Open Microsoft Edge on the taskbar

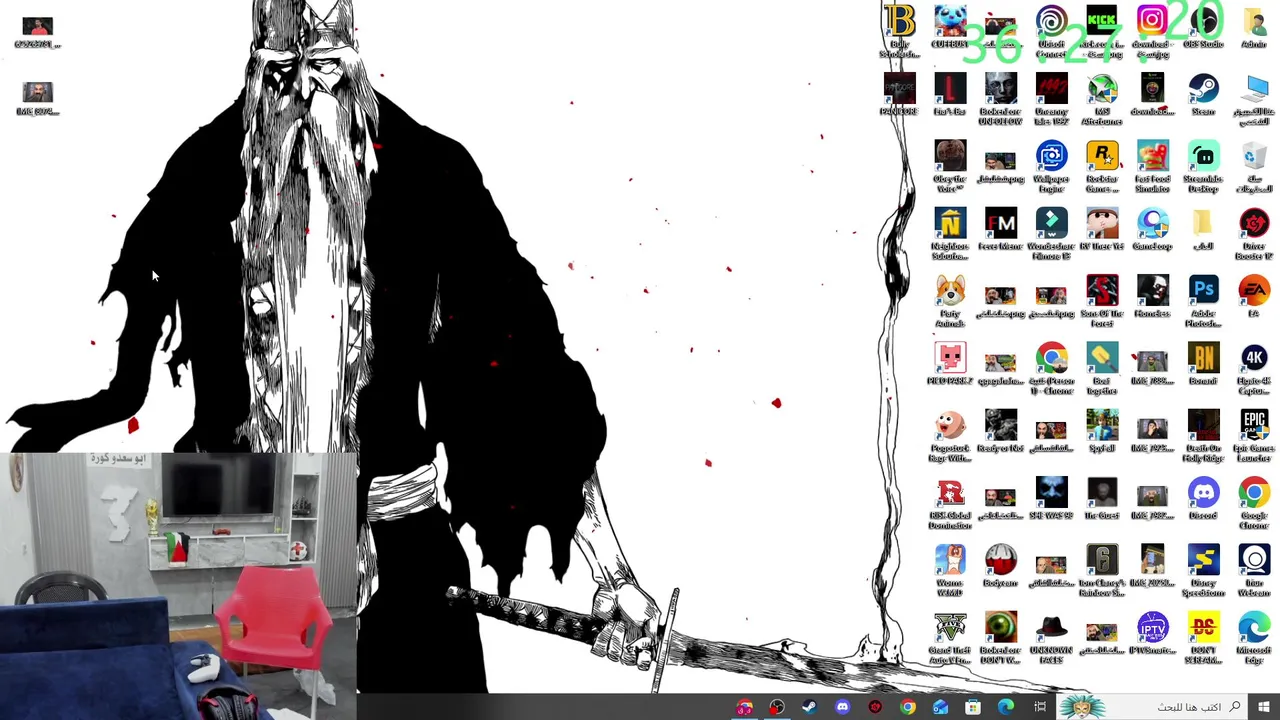click(1006, 707)
